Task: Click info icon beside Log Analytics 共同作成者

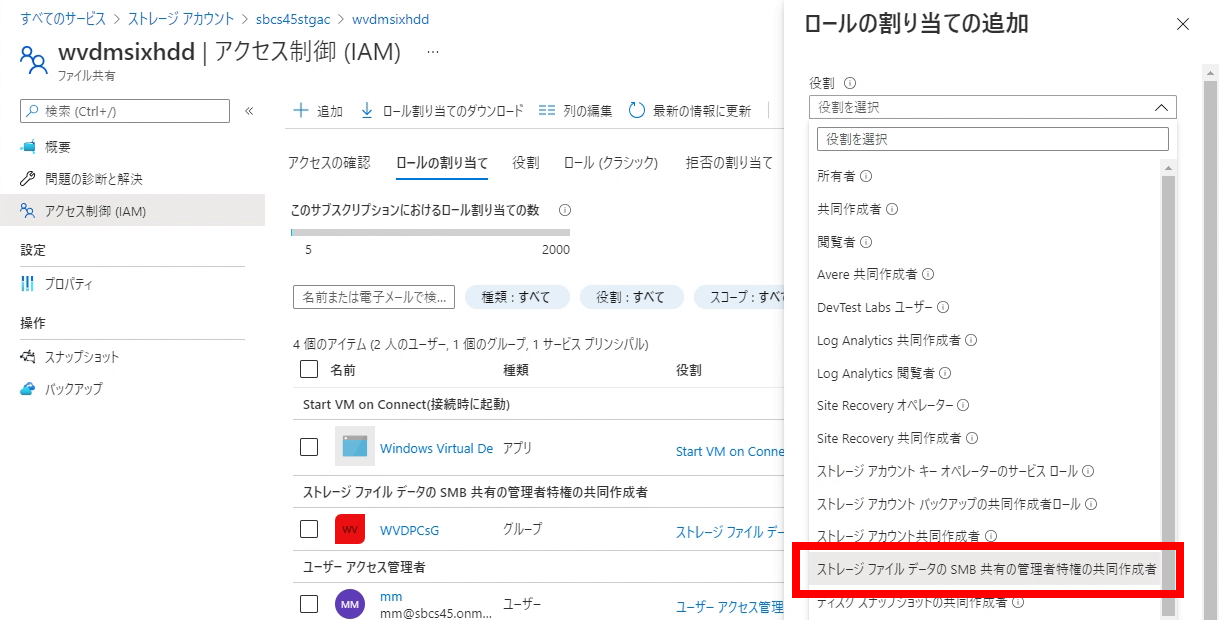Action: 971,340
